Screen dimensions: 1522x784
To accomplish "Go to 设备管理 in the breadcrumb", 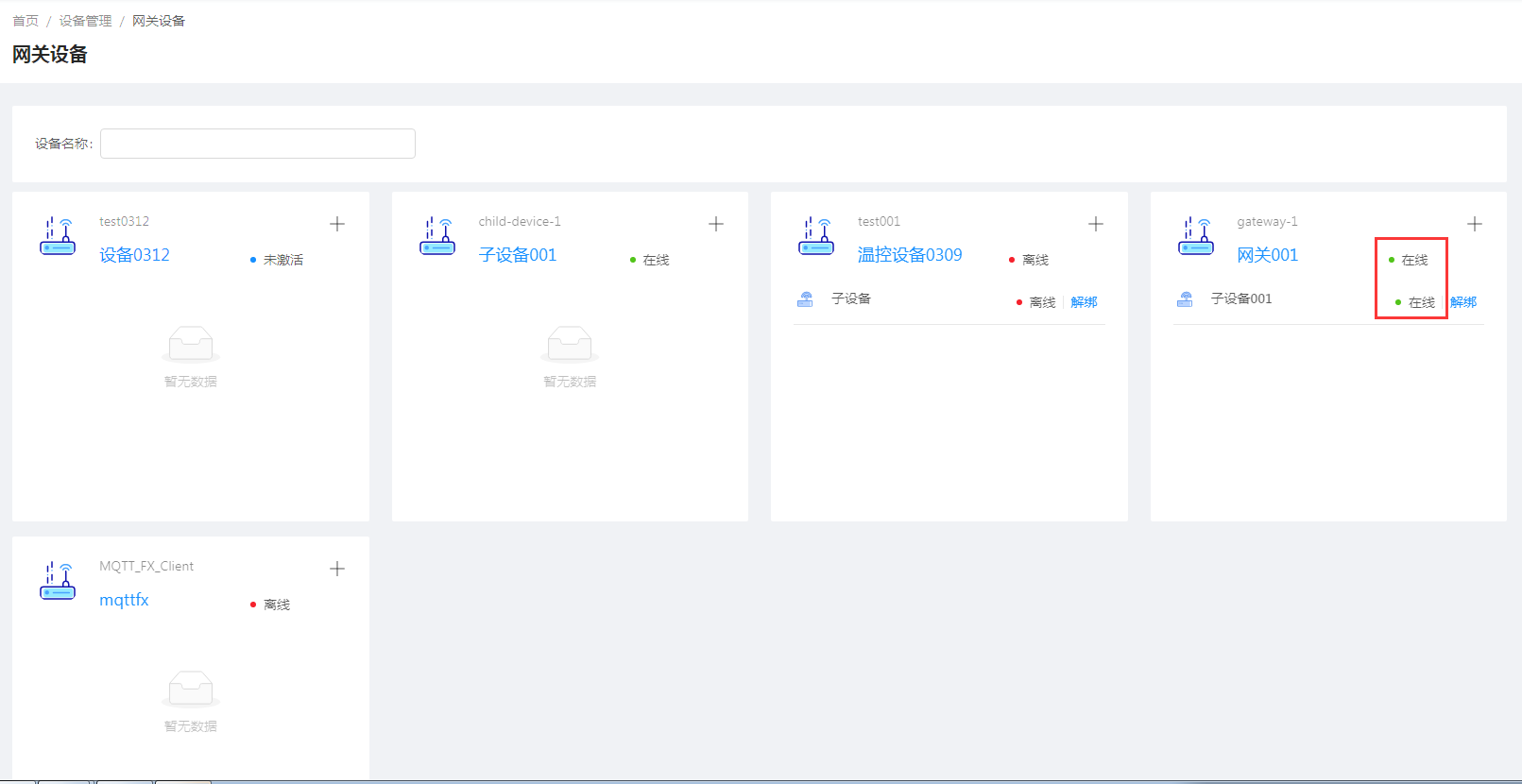I will pos(85,21).
